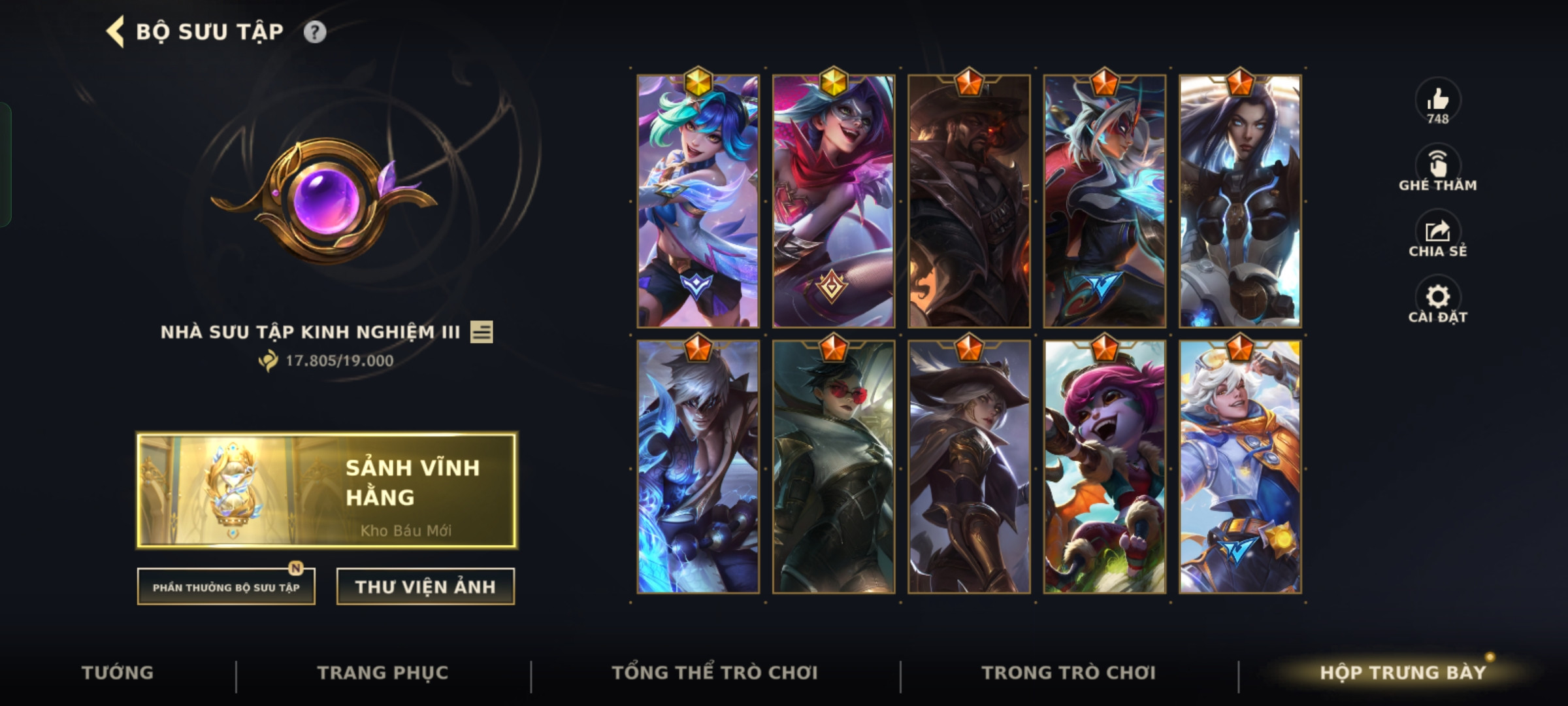Switch to the Tướng tab
The height and width of the screenshot is (706, 1568).
click(x=118, y=673)
